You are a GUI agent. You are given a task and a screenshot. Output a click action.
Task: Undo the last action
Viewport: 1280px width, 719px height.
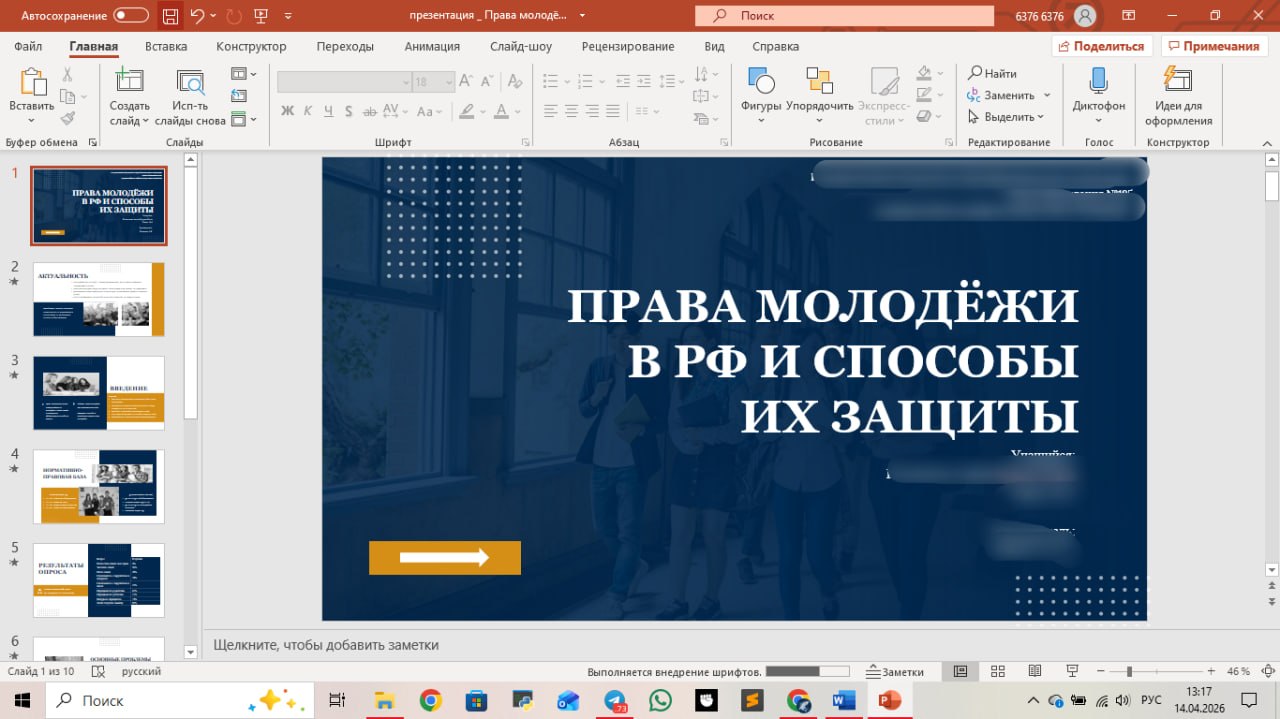pyautogui.click(x=197, y=16)
